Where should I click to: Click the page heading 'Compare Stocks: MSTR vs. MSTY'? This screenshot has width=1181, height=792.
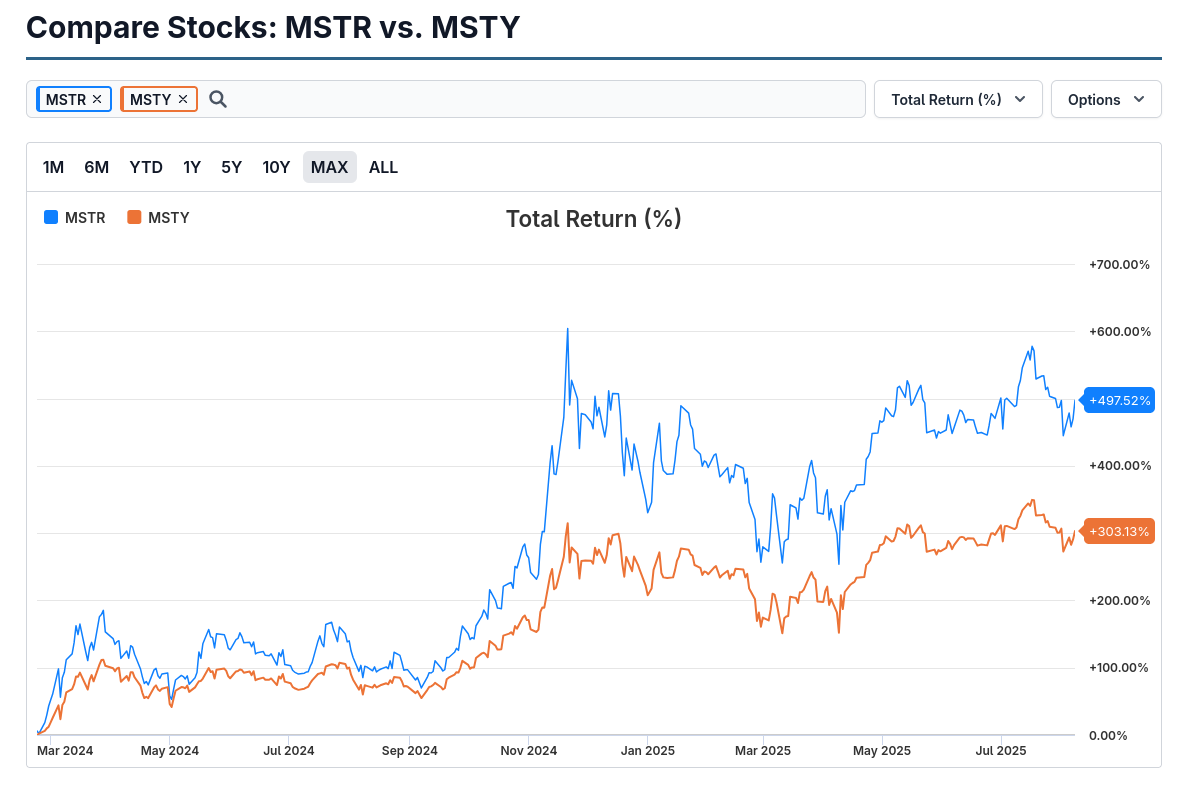pyautogui.click(x=273, y=28)
